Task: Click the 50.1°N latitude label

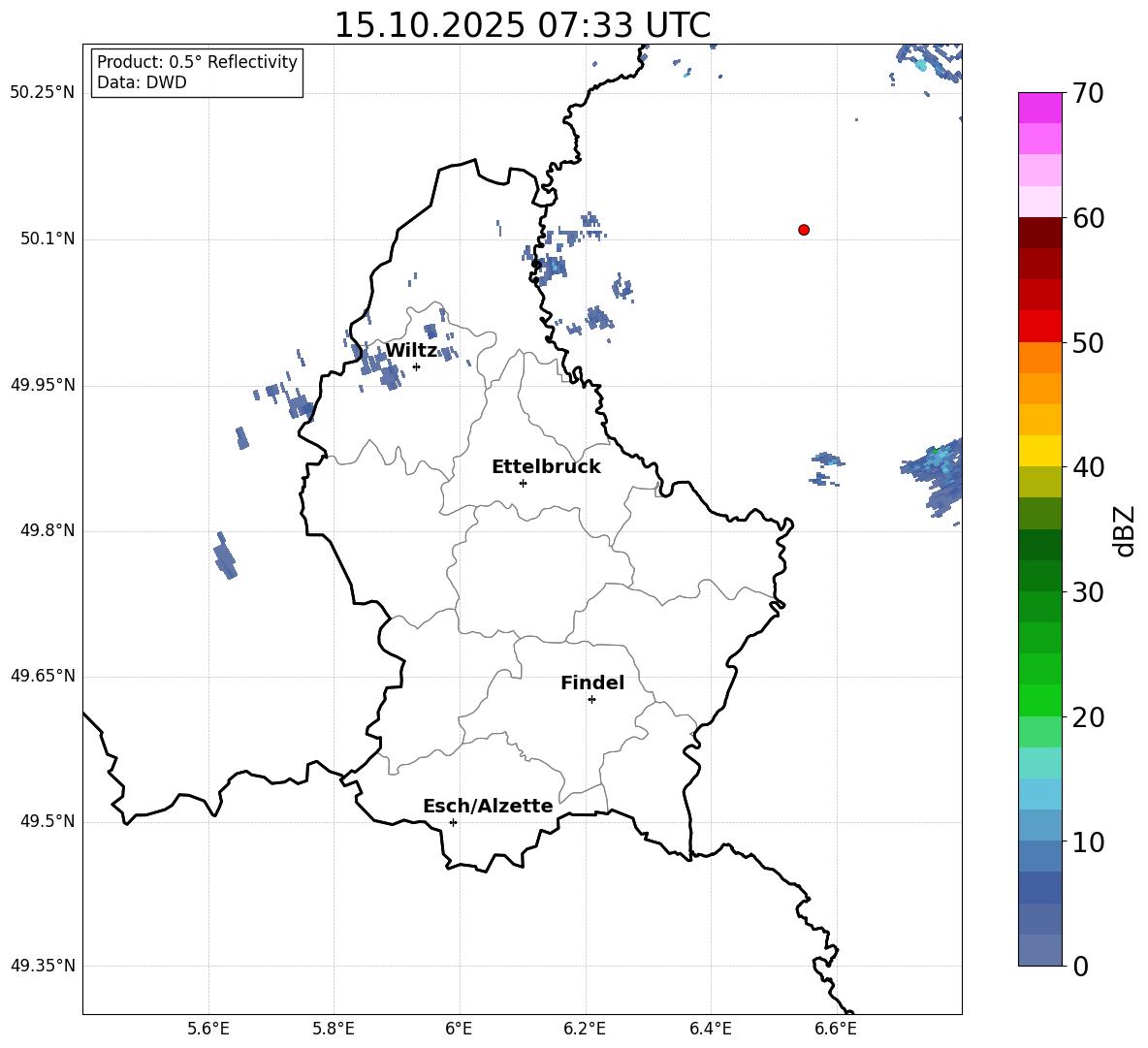Action: pyautogui.click(x=48, y=239)
